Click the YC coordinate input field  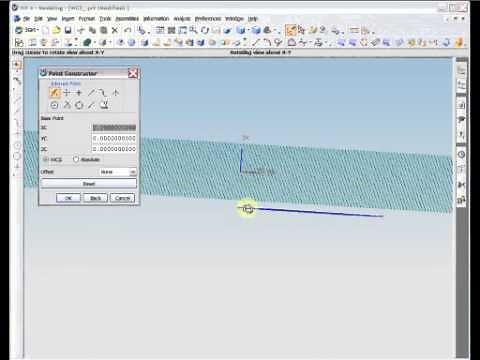(x=114, y=138)
